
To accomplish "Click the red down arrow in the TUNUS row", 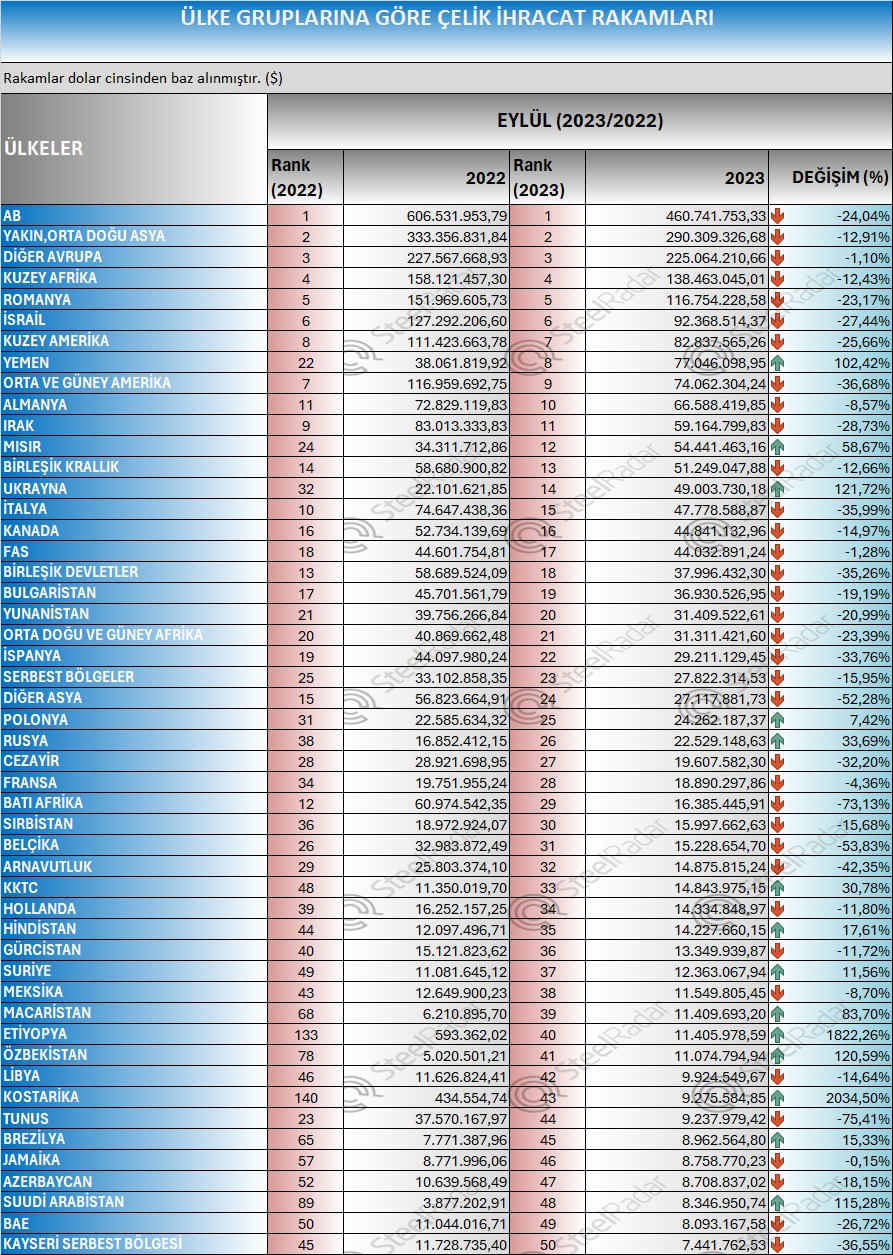I will (778, 1118).
